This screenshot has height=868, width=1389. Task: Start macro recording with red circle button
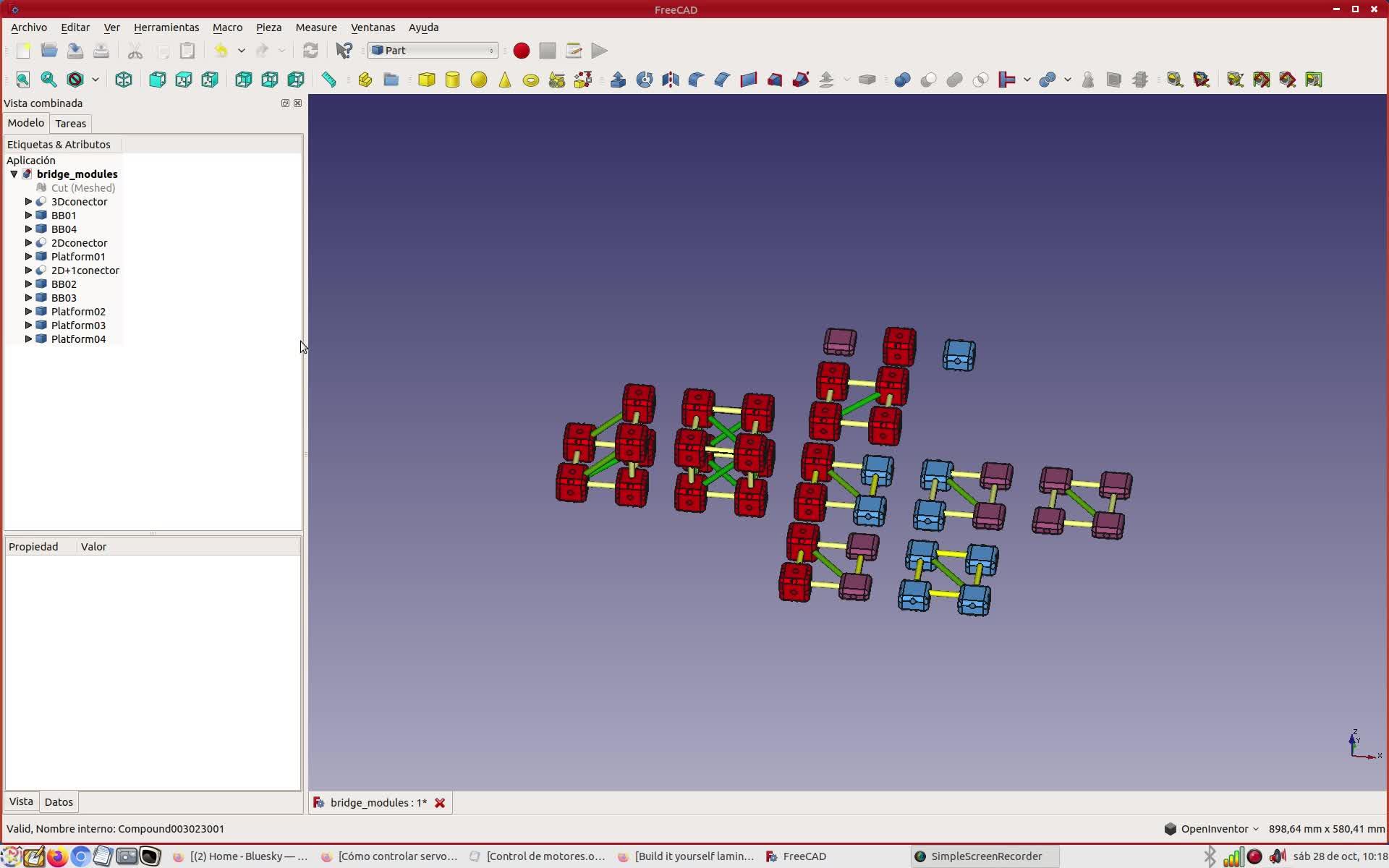[x=521, y=51]
